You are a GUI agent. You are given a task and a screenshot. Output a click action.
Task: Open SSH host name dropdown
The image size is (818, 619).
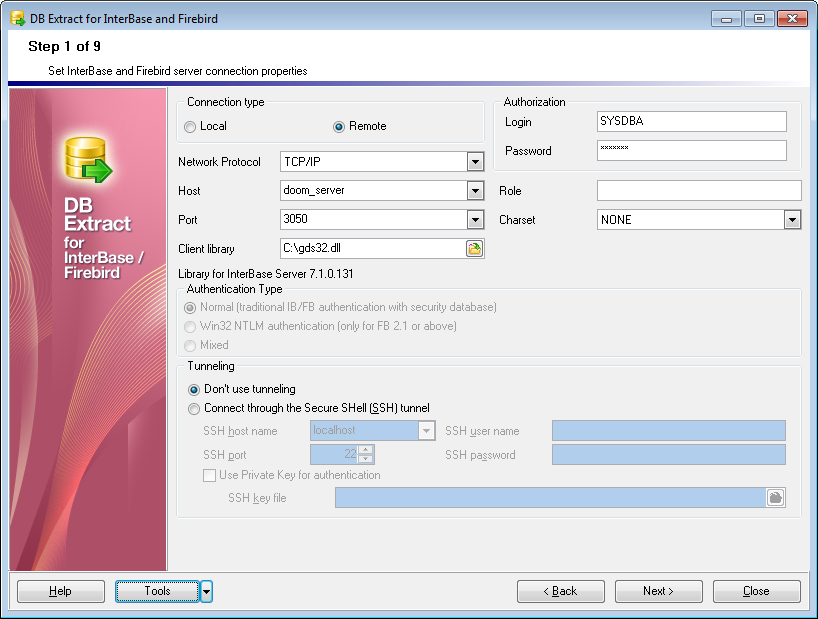426,431
